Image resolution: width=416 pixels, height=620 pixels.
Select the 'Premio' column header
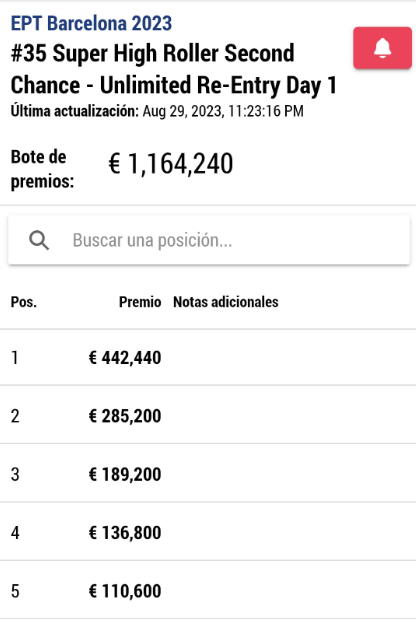pos(140,302)
